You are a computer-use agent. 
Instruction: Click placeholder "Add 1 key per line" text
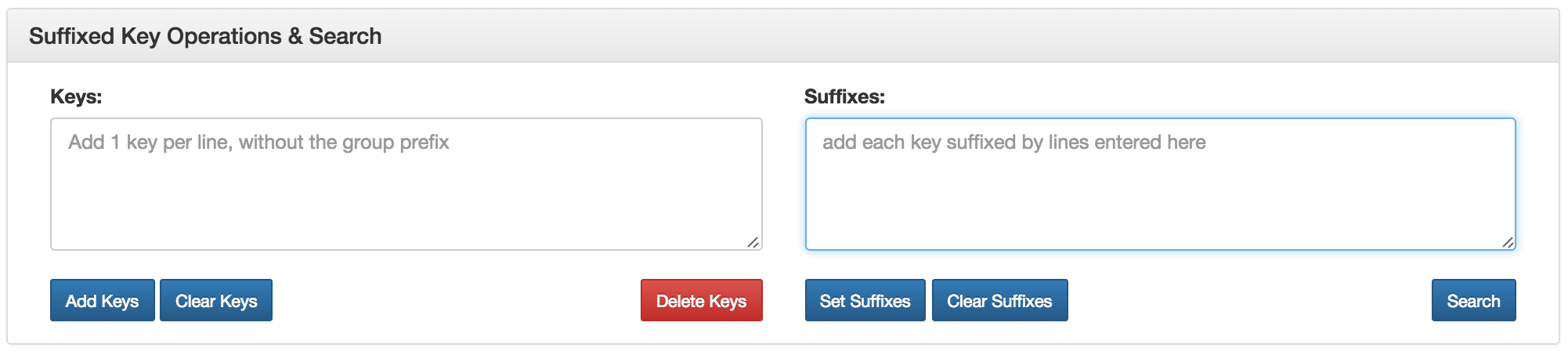click(258, 143)
